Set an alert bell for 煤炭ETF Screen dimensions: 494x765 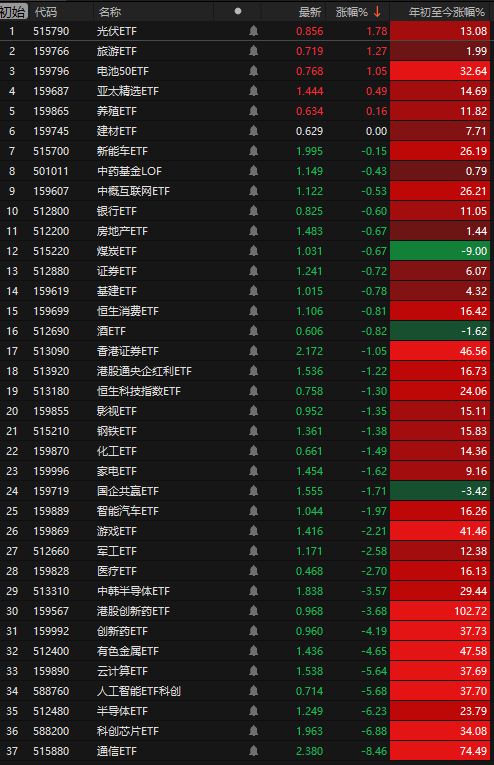[253, 251]
